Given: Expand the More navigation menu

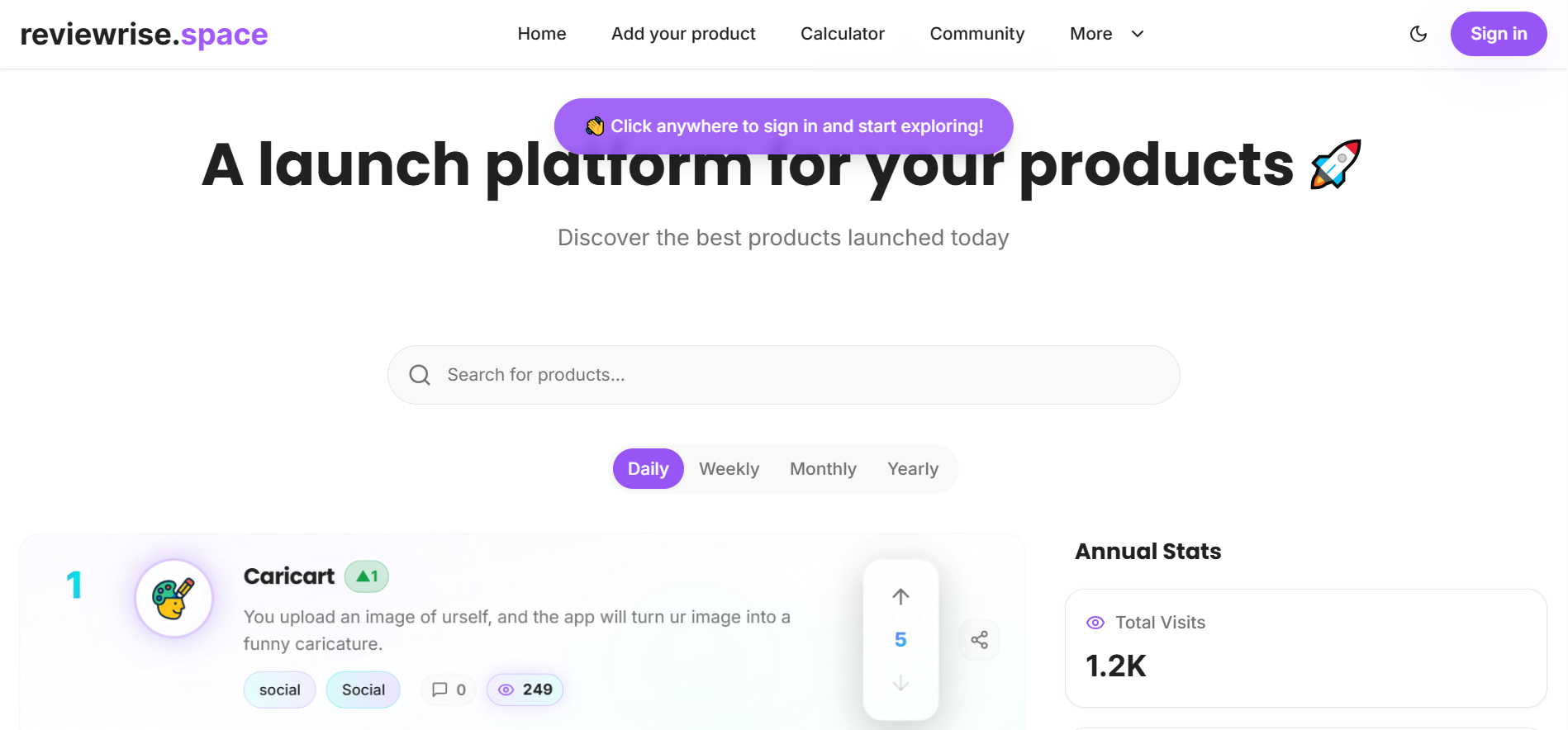Looking at the screenshot, I should coord(1090,34).
